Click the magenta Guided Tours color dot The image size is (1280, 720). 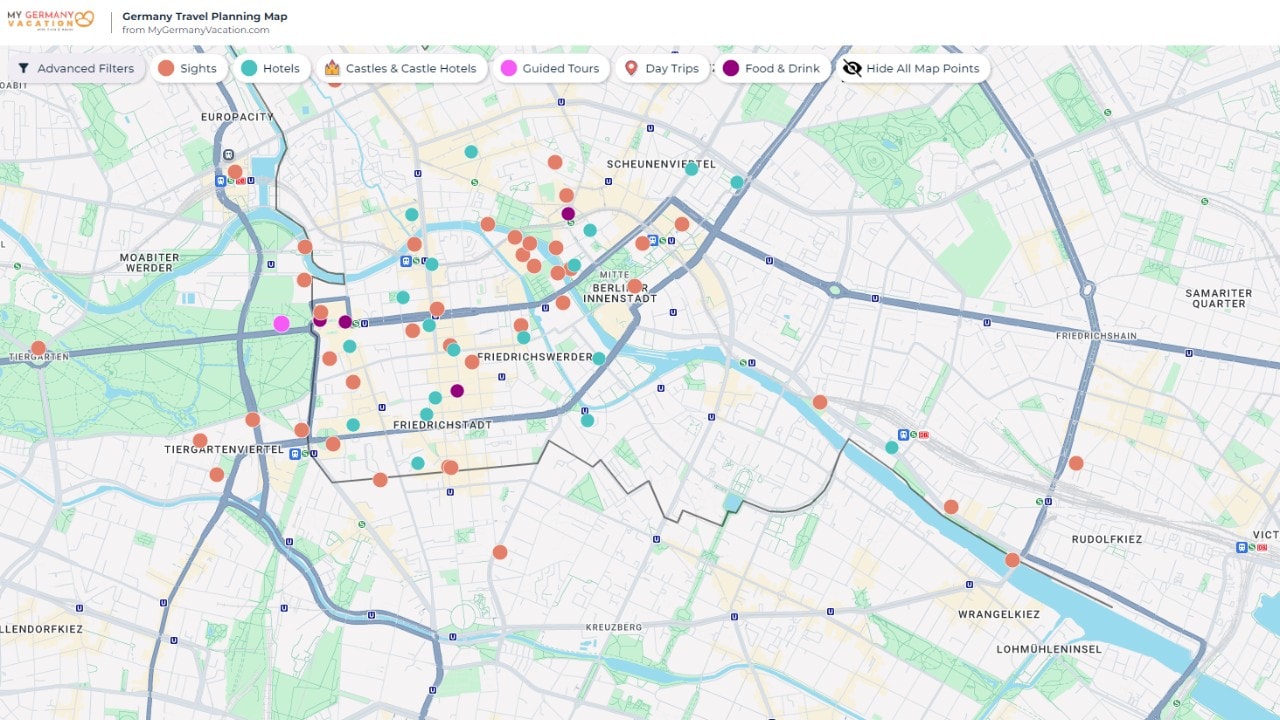[x=509, y=68]
